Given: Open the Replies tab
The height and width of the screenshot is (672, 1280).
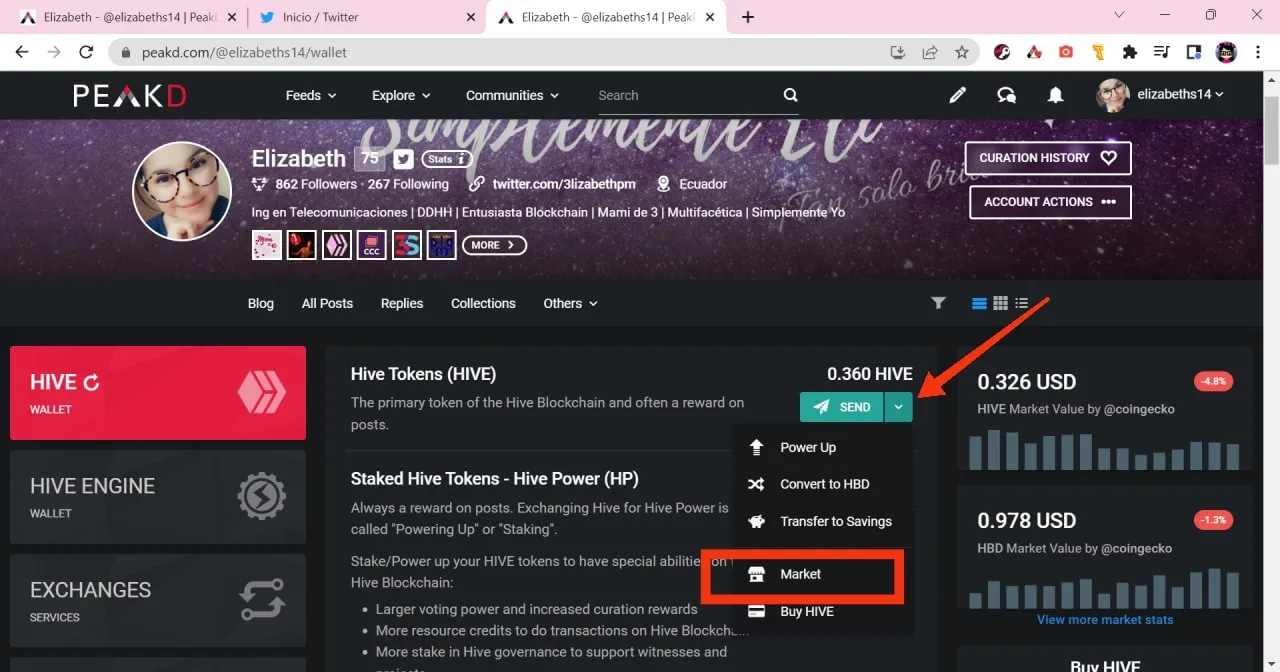Looking at the screenshot, I should click(x=402, y=303).
